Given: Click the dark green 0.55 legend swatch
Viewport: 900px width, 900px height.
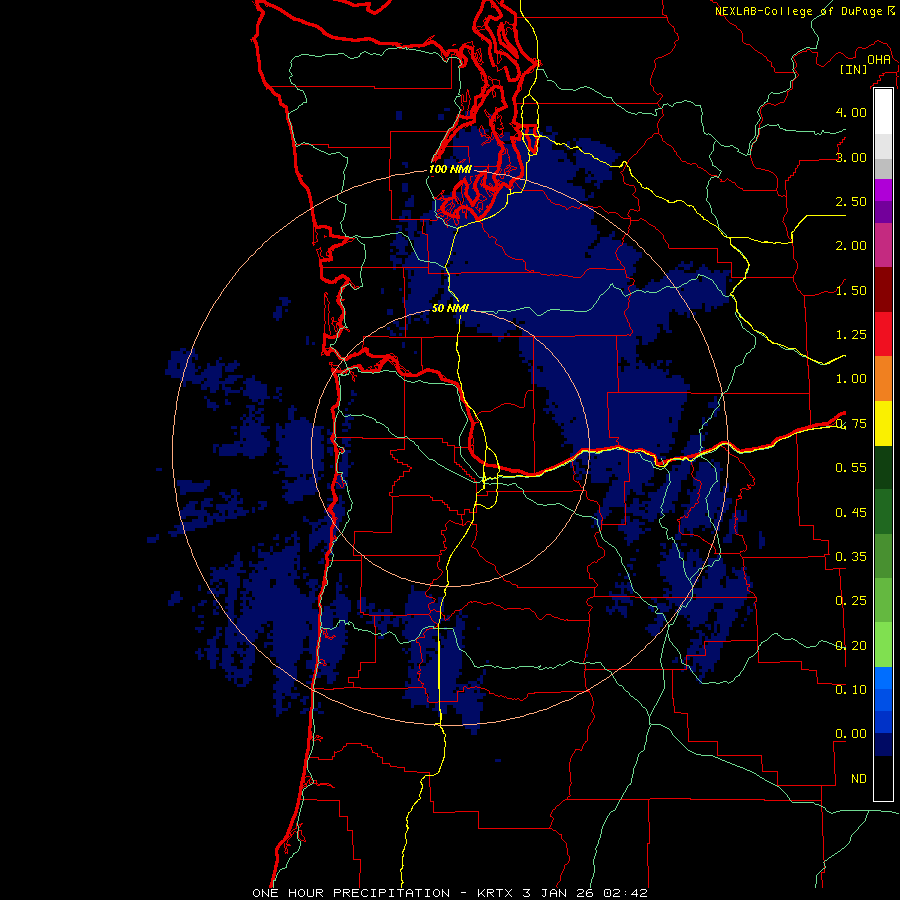Looking at the screenshot, I should pyautogui.click(x=883, y=467).
